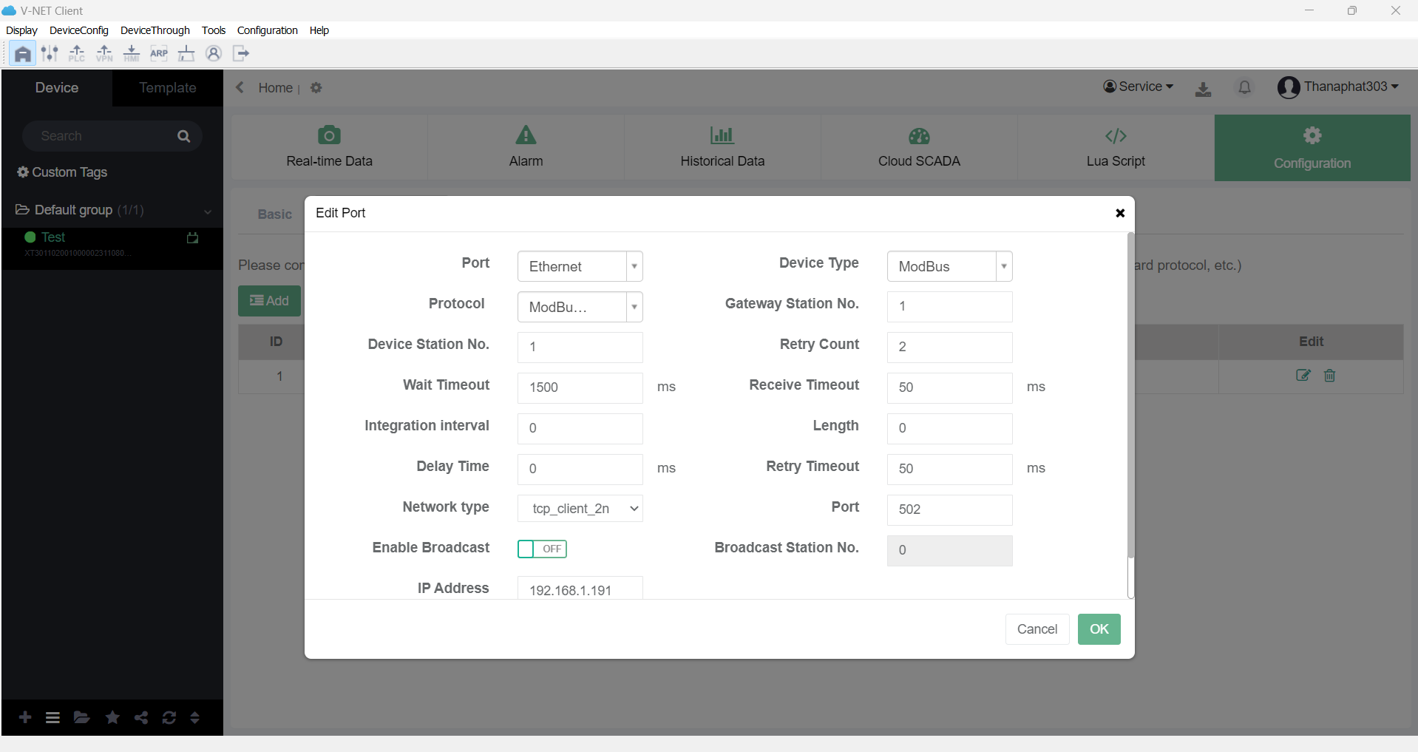Open the DeviceThrough menu

click(155, 31)
